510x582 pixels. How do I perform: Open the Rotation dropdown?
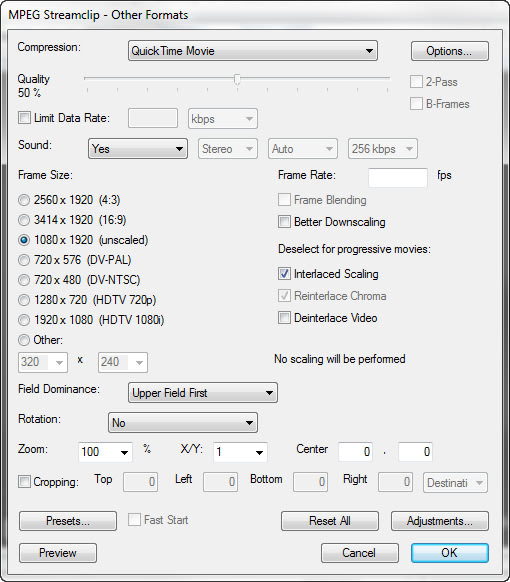[183, 423]
